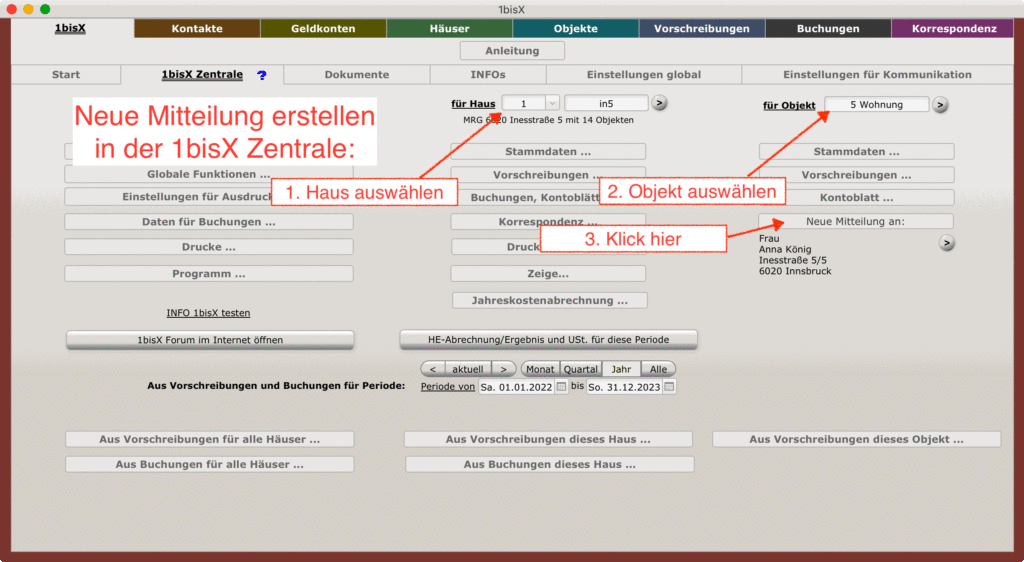The width and height of the screenshot is (1024, 562).
Task: Click the 5 Wohnung object field
Action: 876,104
